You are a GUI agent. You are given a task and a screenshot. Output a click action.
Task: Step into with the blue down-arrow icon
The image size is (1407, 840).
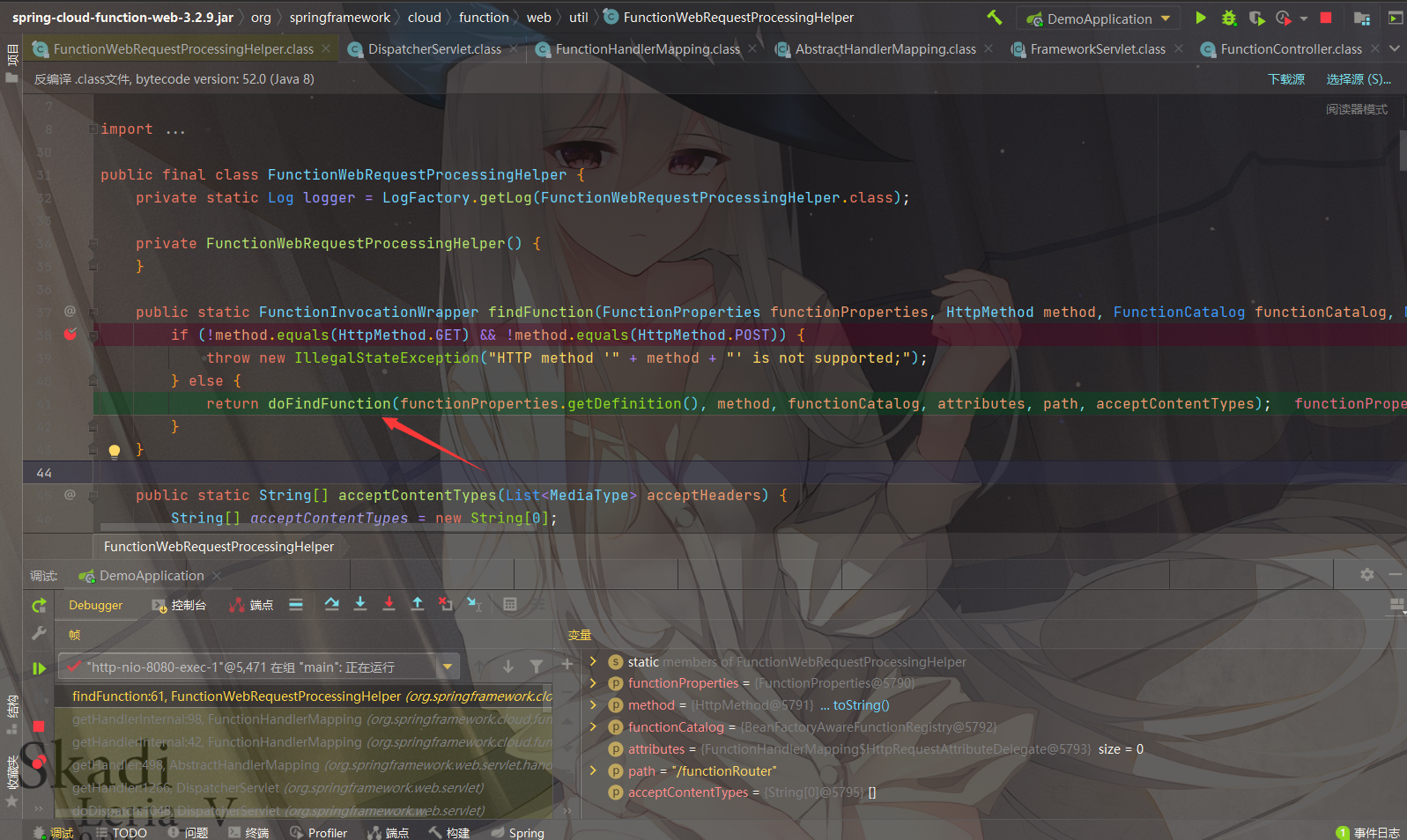360,604
